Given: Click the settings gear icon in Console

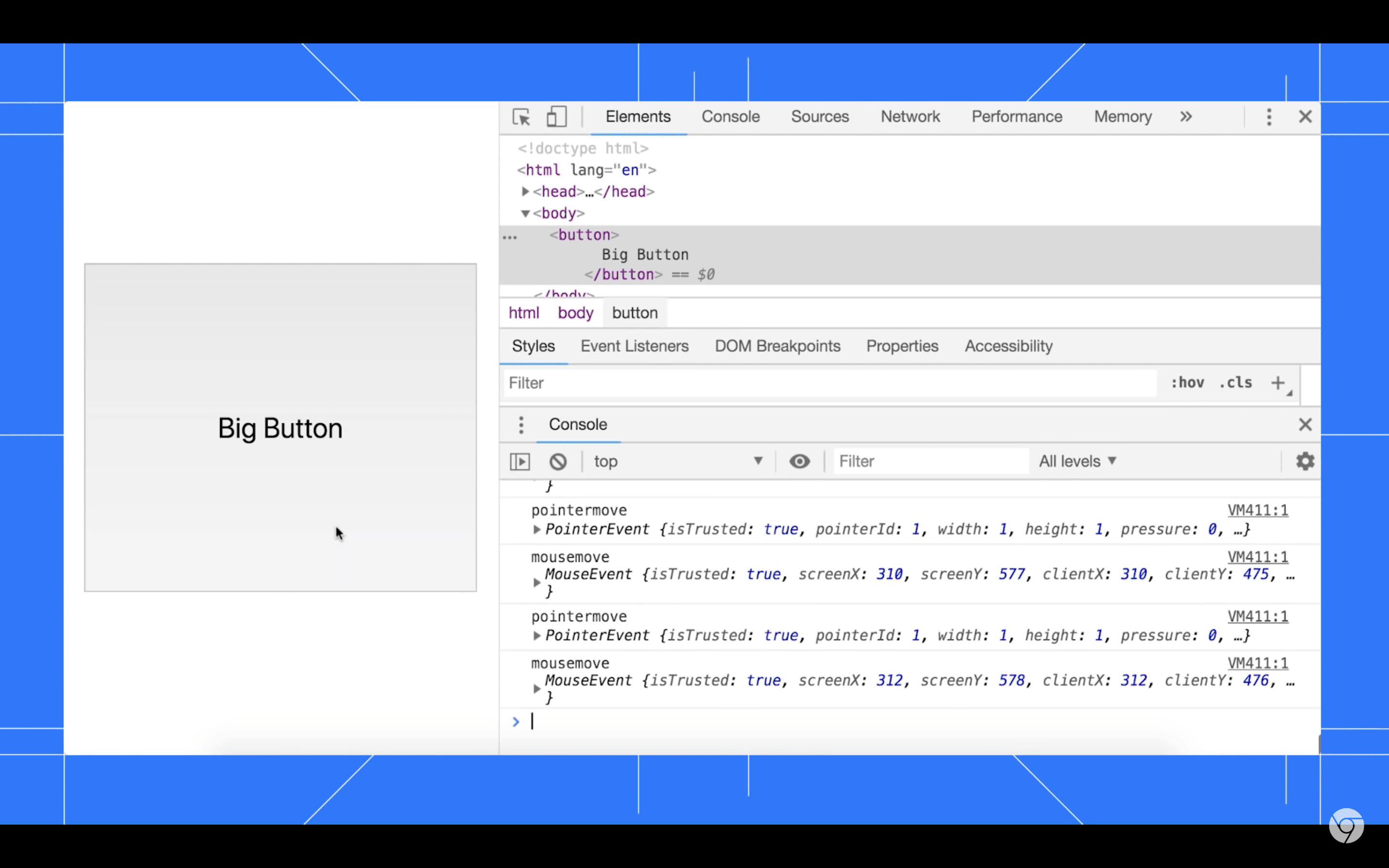Looking at the screenshot, I should (x=1305, y=461).
